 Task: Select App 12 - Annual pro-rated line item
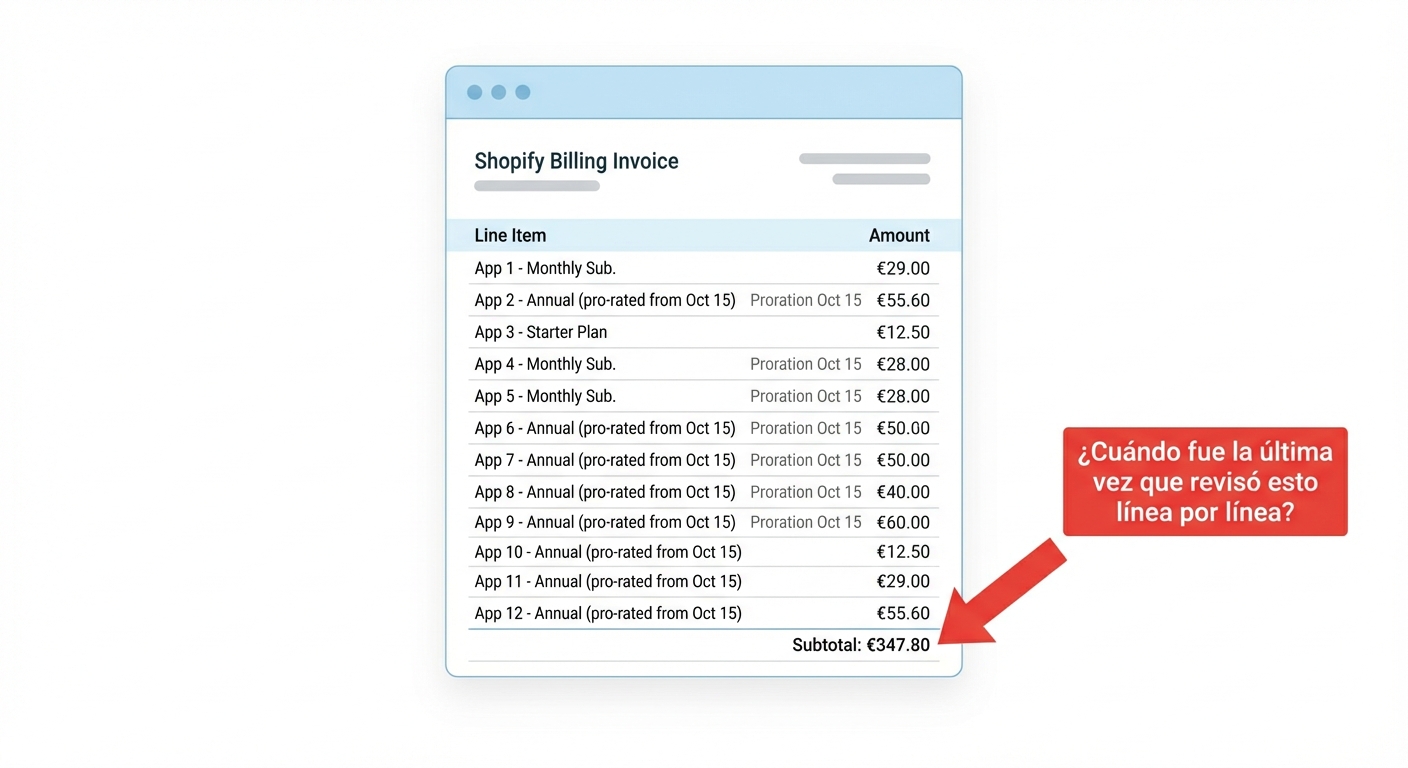pos(703,613)
